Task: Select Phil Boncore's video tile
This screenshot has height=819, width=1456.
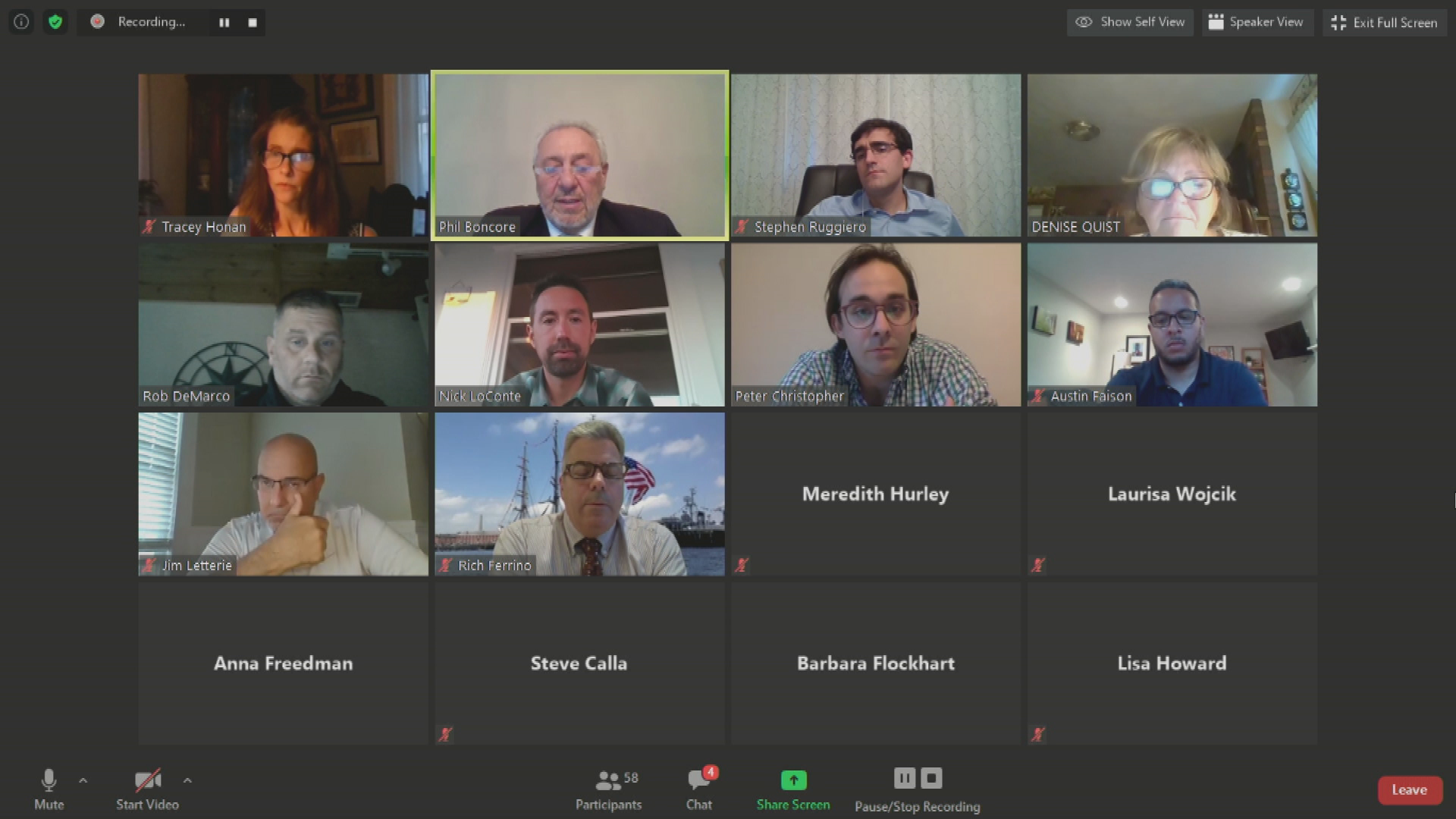Action: coord(580,155)
